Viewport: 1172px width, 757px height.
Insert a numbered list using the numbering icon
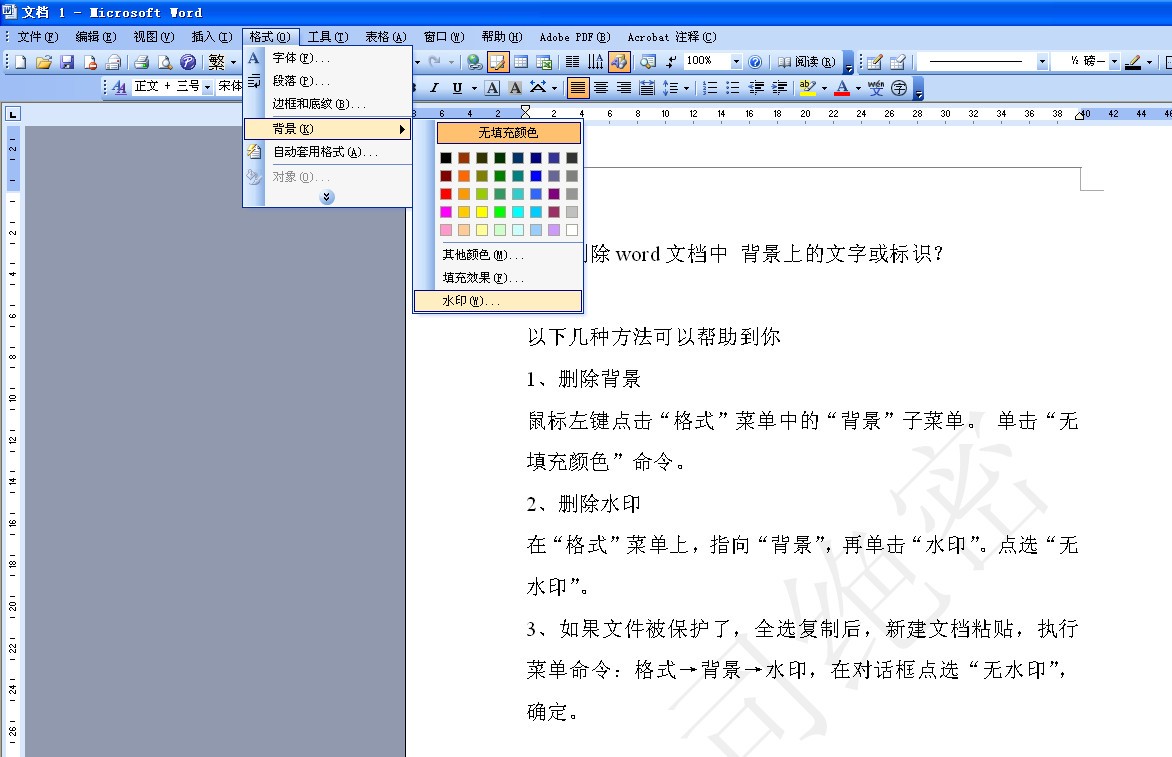pos(710,88)
